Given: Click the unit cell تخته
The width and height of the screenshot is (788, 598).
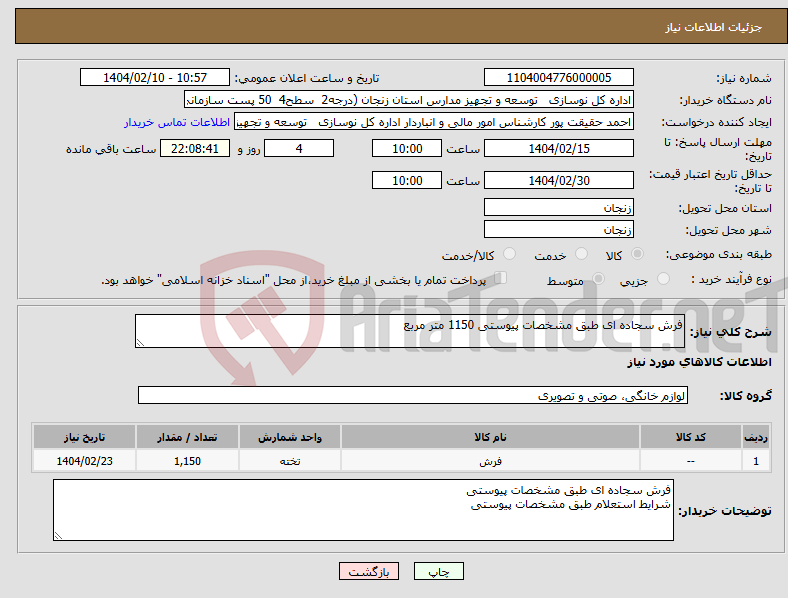Looking at the screenshot, I should coord(290,461).
